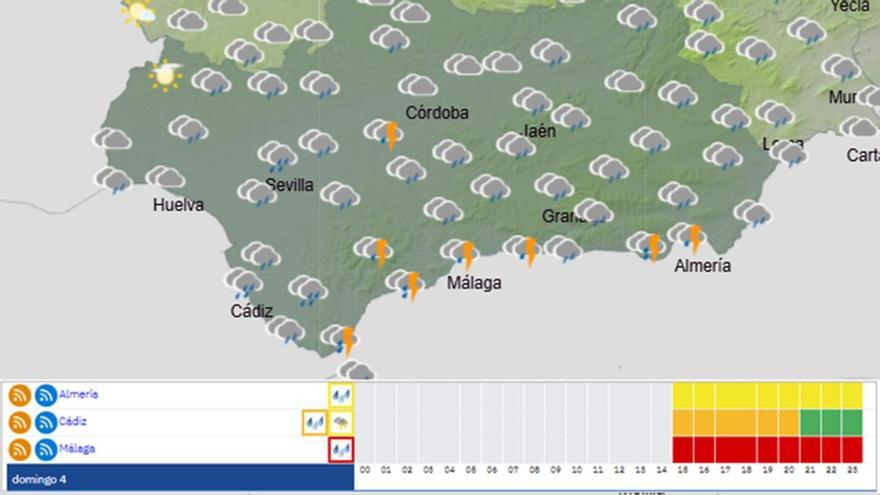Screen dimensions: 880x495
Task: Open the Almería province link
Action: click(79, 395)
